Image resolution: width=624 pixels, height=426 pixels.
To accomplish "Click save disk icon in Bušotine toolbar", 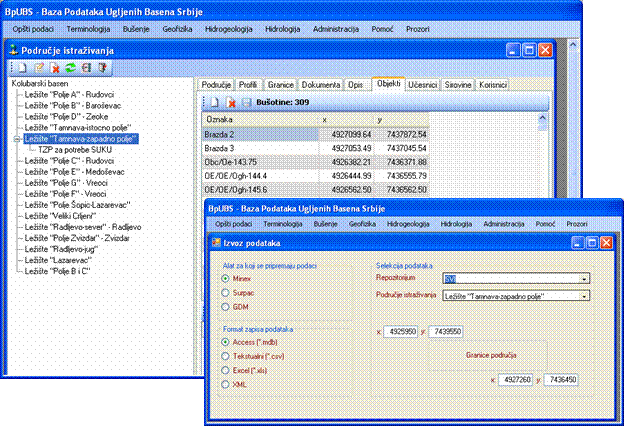I will tap(246, 103).
